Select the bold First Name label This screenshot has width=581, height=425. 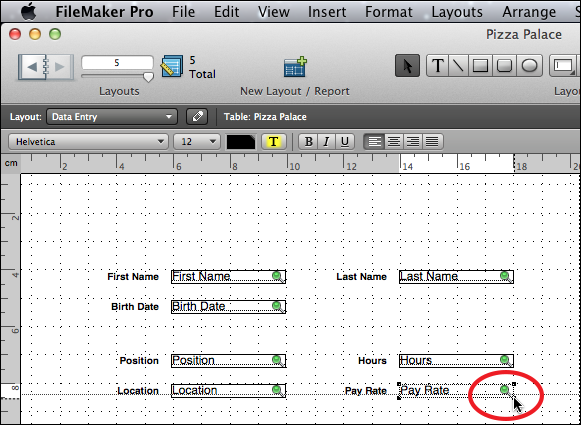click(133, 277)
